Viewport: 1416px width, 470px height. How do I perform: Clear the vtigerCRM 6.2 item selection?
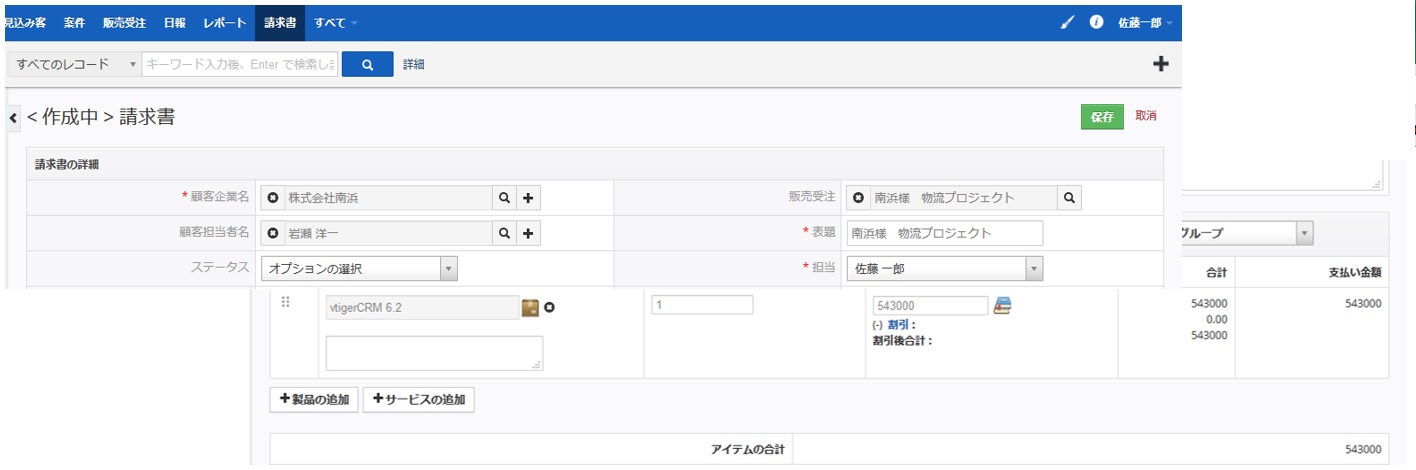point(549,308)
